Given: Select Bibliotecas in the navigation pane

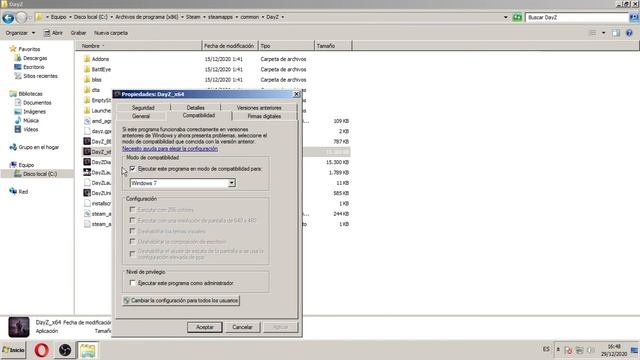Looking at the screenshot, I should pyautogui.click(x=30, y=94).
